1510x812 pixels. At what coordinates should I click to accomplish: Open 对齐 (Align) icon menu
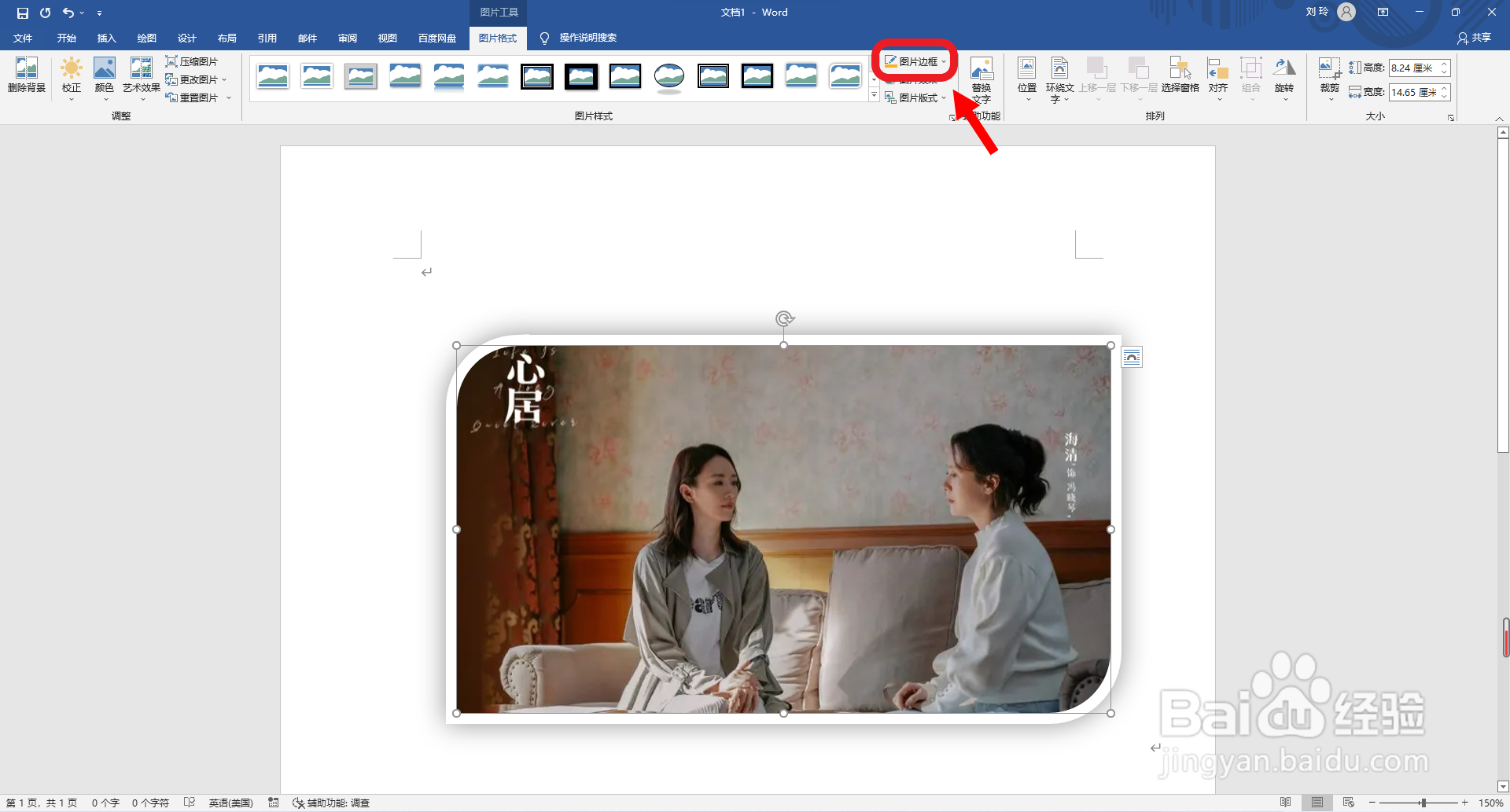[x=1218, y=79]
